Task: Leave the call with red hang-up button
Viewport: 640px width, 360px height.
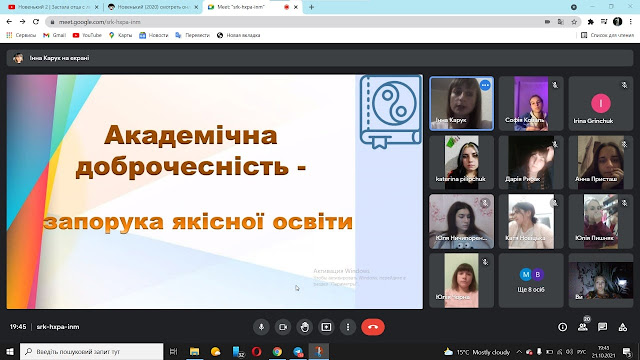Action: (373, 327)
